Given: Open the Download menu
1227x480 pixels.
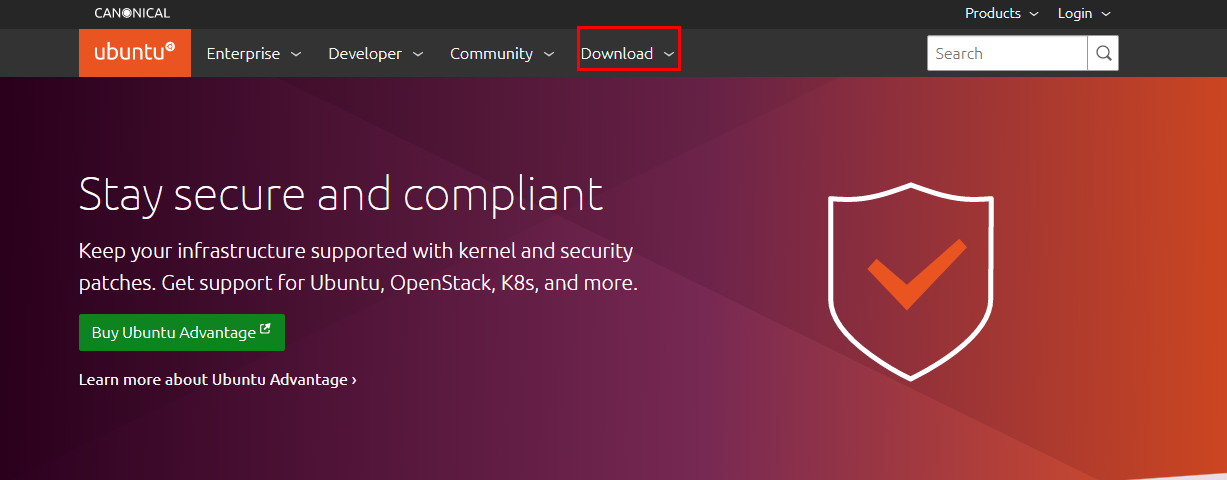Looking at the screenshot, I should pos(629,54).
